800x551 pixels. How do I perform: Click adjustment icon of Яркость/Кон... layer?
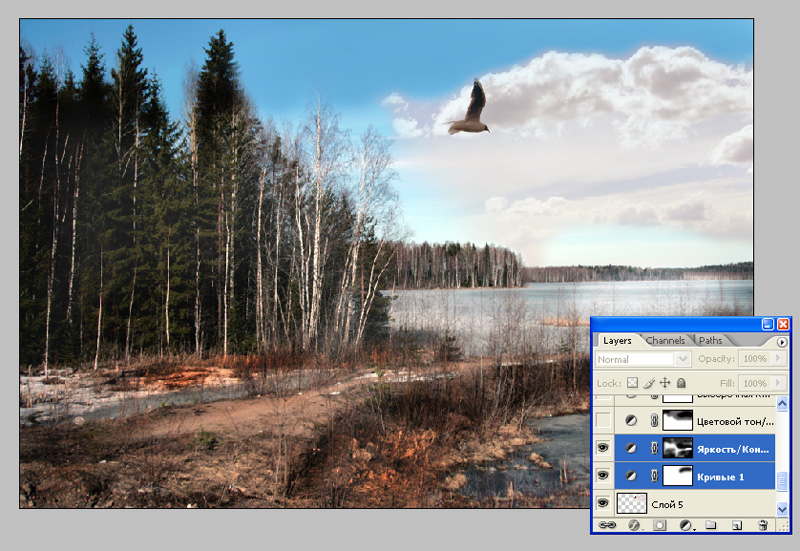[x=631, y=448]
